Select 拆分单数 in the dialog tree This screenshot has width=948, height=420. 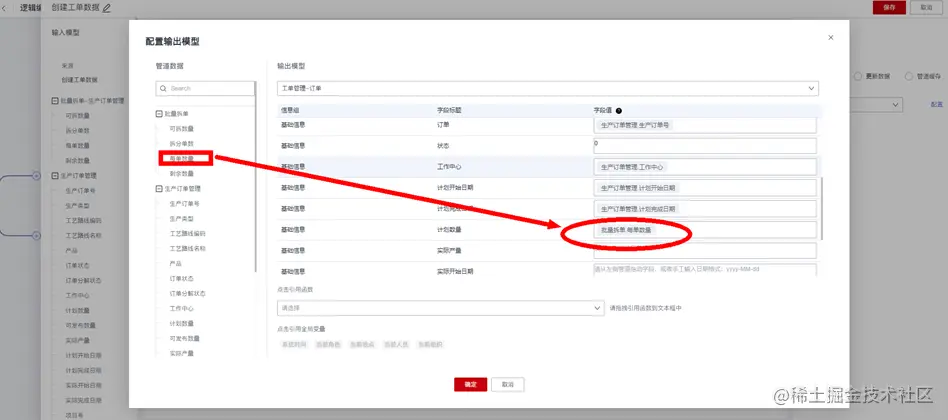(x=181, y=144)
